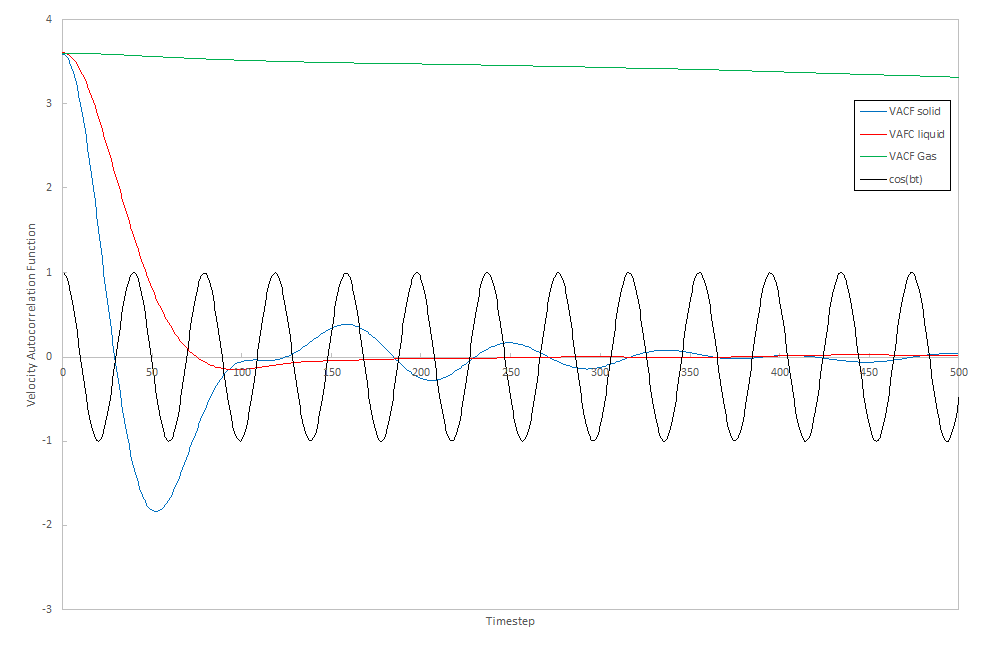
Task: Click the y-axis label '-3'
Action: pyautogui.click(x=47, y=609)
